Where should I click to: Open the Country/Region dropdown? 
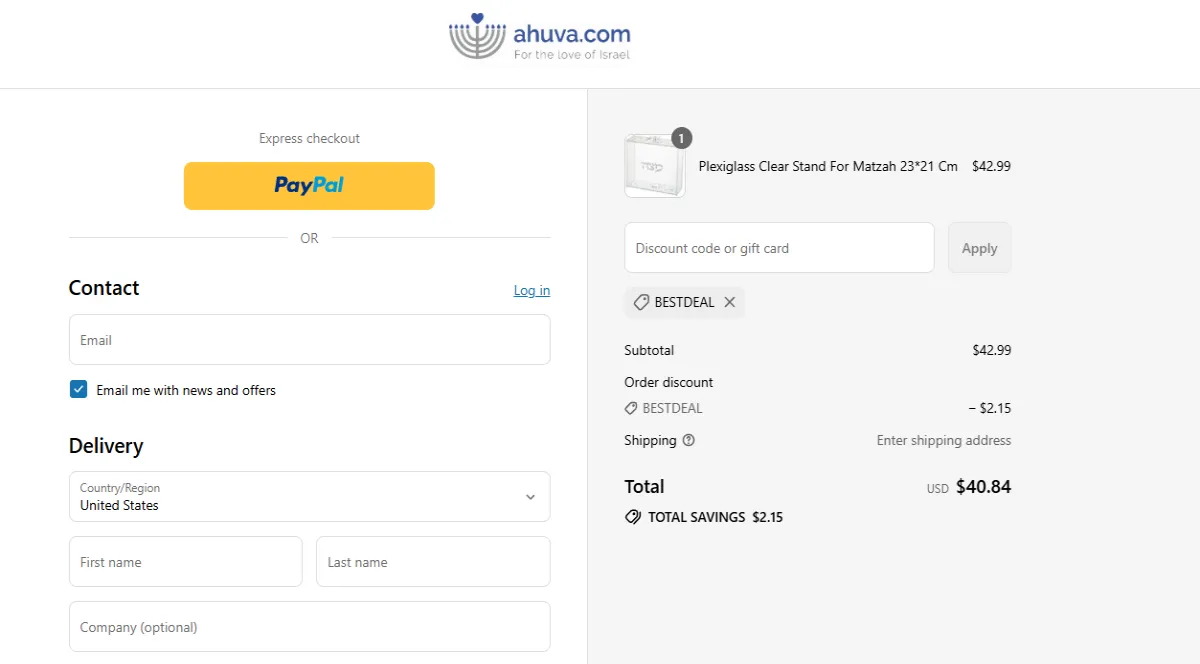point(309,496)
